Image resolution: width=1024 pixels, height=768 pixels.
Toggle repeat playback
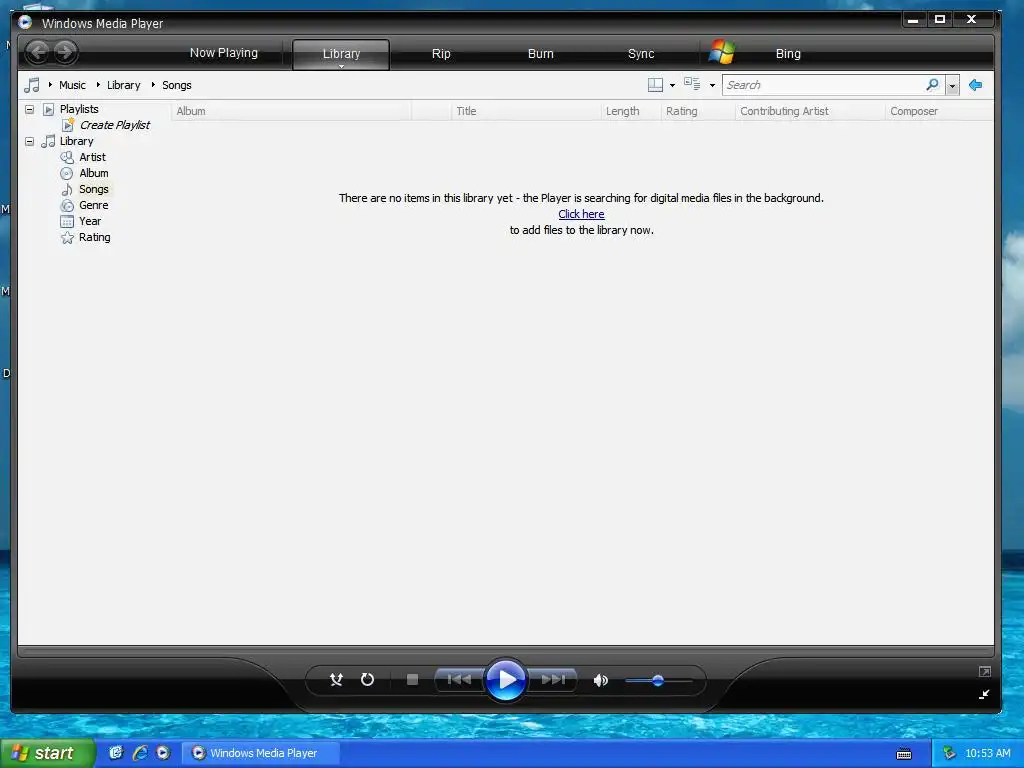coord(368,680)
